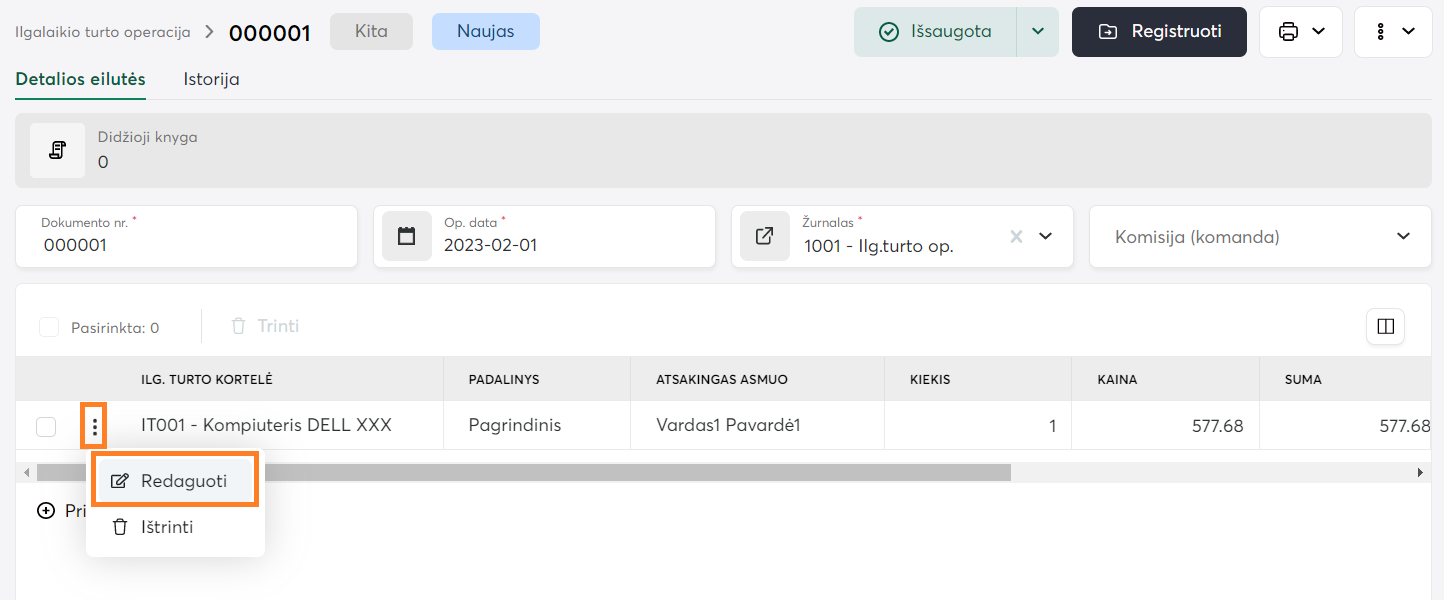Viewport: 1444px width, 600px height.
Task: Switch to the Istorija tab
Action: click(x=211, y=79)
